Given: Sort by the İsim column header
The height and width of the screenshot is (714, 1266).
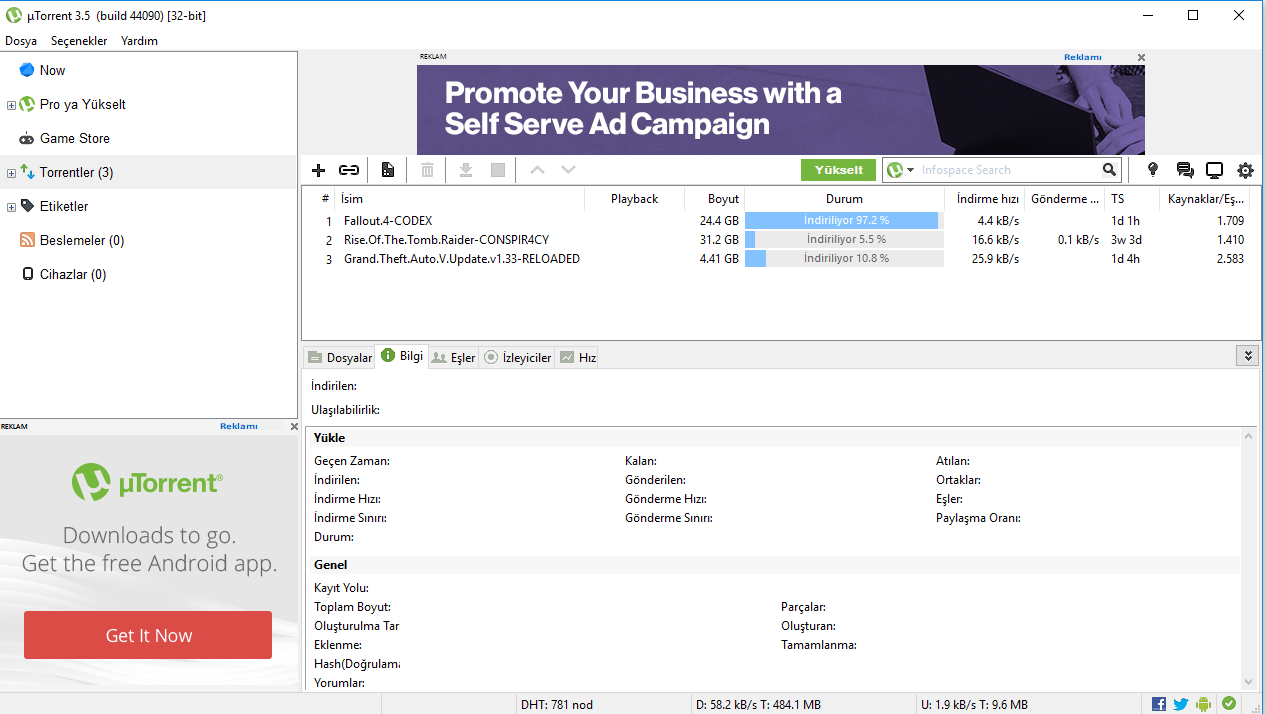Looking at the screenshot, I should tap(459, 199).
